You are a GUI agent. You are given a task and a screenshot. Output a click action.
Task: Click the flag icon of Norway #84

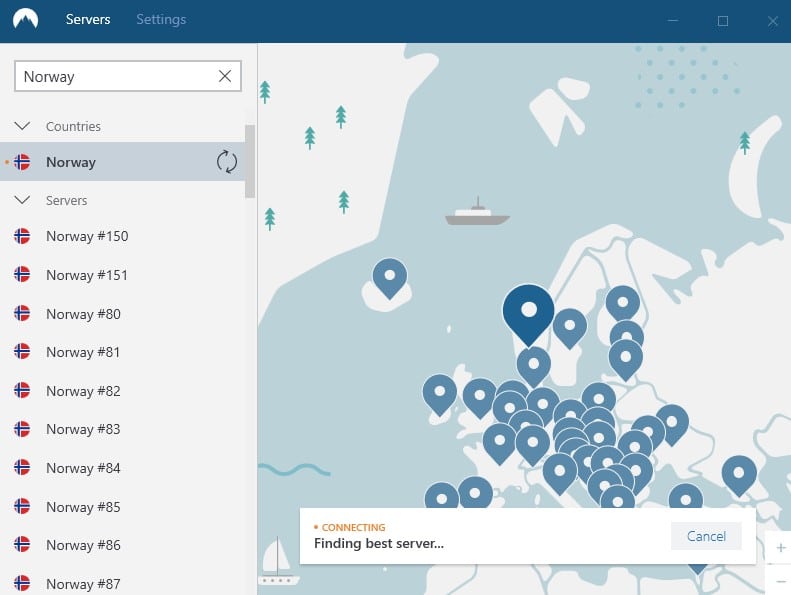[x=22, y=467]
